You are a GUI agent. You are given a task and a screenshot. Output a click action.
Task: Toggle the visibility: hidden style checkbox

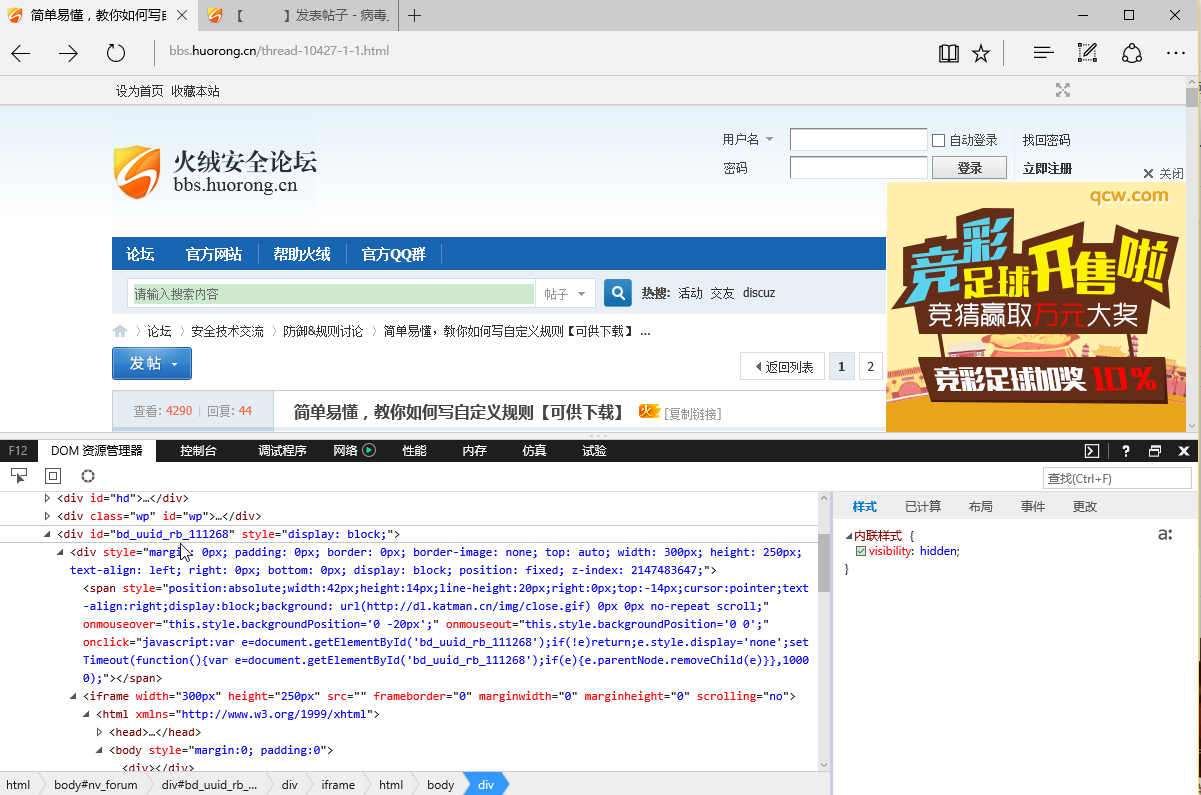(861, 551)
